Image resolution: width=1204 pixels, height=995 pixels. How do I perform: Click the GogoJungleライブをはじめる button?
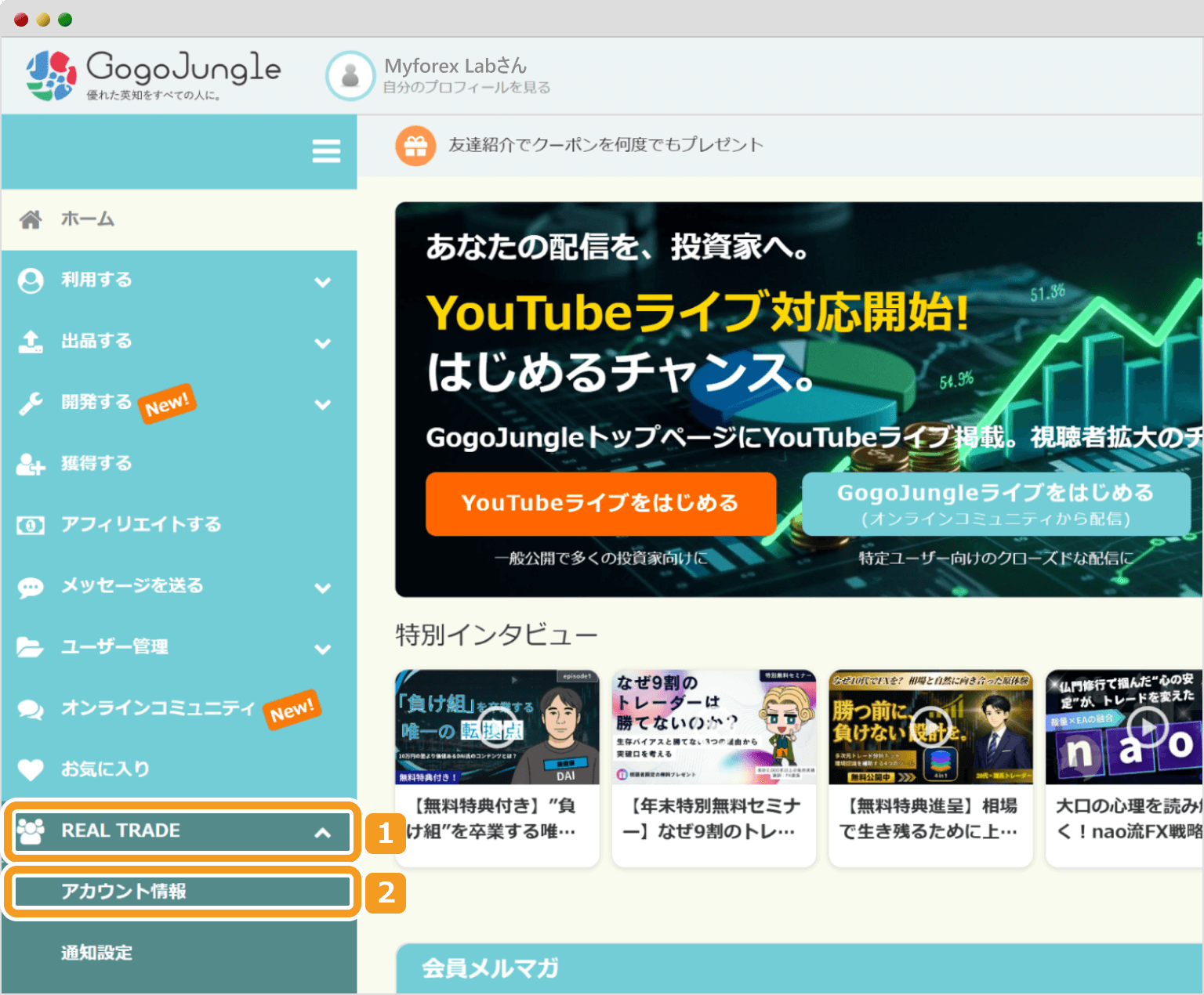(995, 504)
